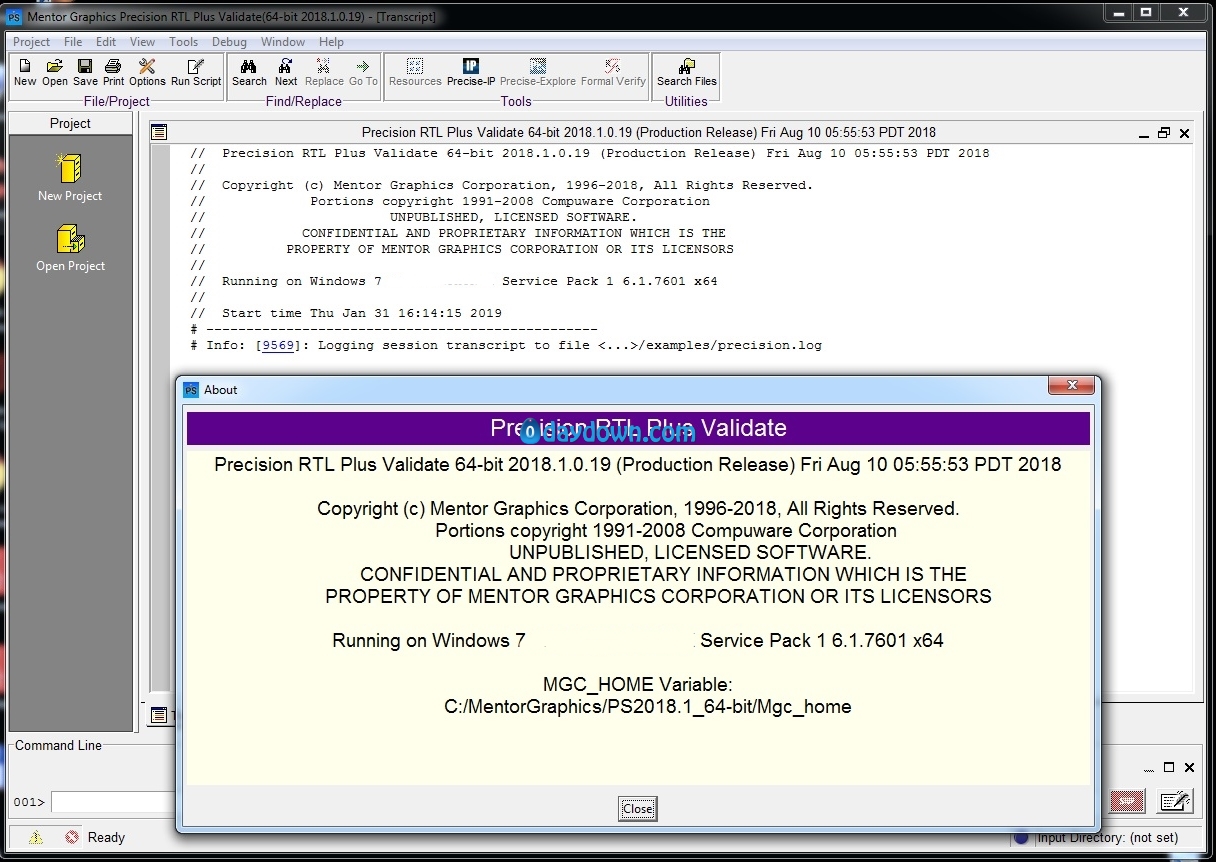Click in the Command Line input field
This screenshot has width=1216, height=862.
[114, 802]
